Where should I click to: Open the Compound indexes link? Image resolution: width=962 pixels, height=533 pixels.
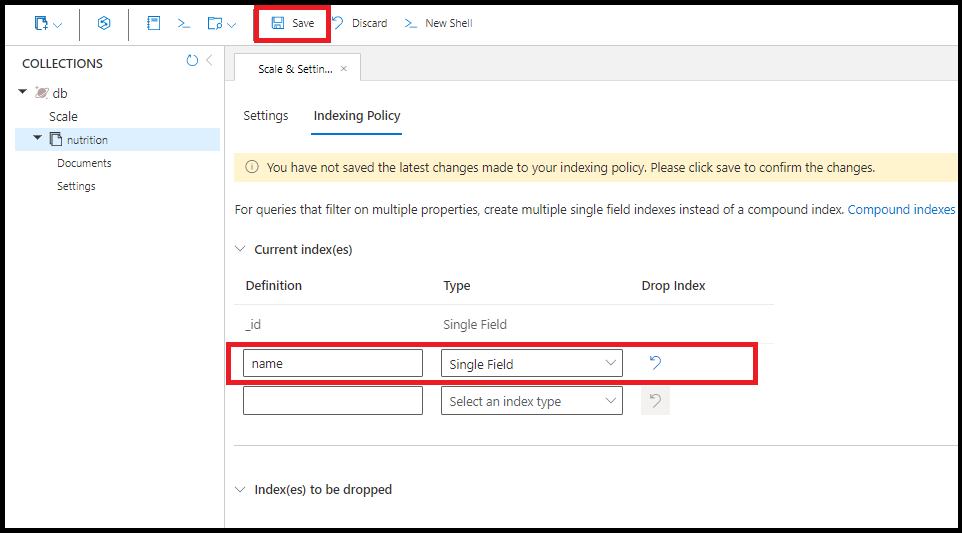point(901,210)
